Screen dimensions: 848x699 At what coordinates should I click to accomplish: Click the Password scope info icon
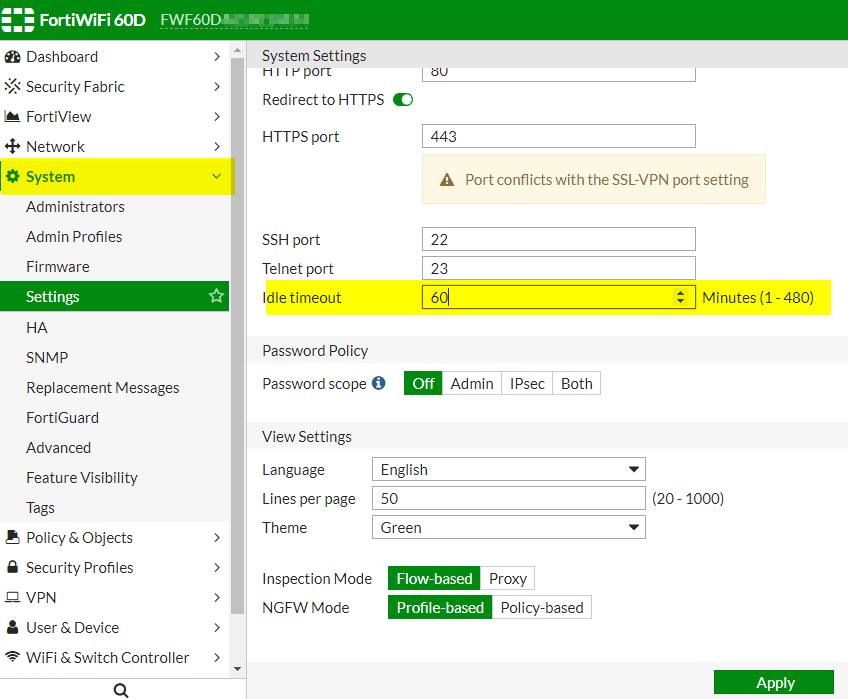(x=379, y=383)
